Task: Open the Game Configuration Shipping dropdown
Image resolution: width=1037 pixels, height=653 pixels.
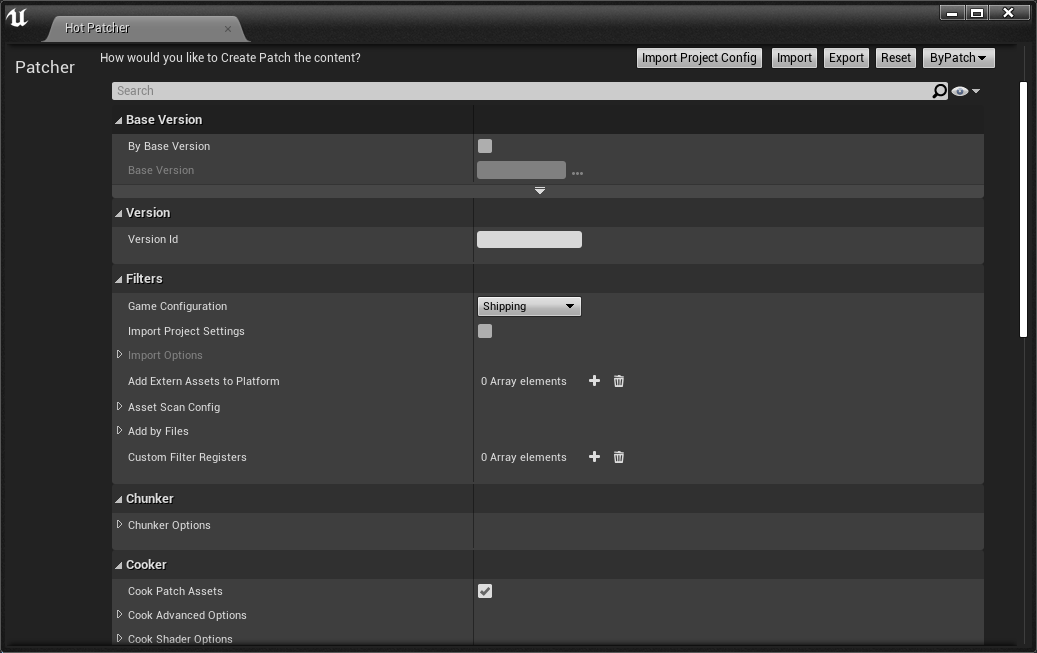Action: 529,306
